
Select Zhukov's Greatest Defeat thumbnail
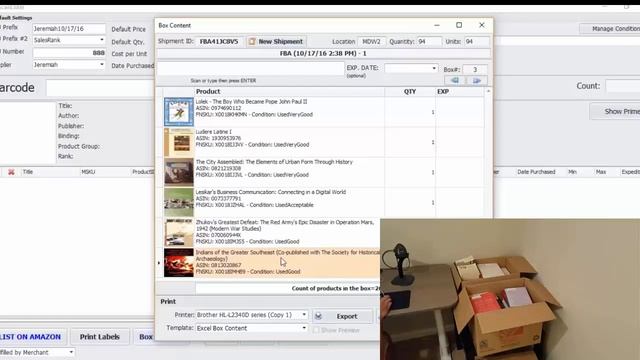click(179, 233)
